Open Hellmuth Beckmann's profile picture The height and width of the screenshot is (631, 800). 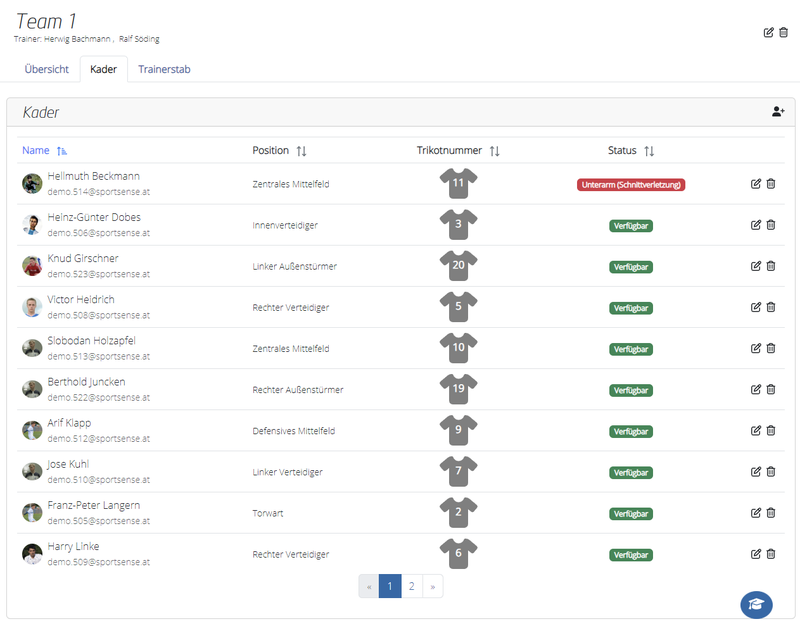point(32,184)
